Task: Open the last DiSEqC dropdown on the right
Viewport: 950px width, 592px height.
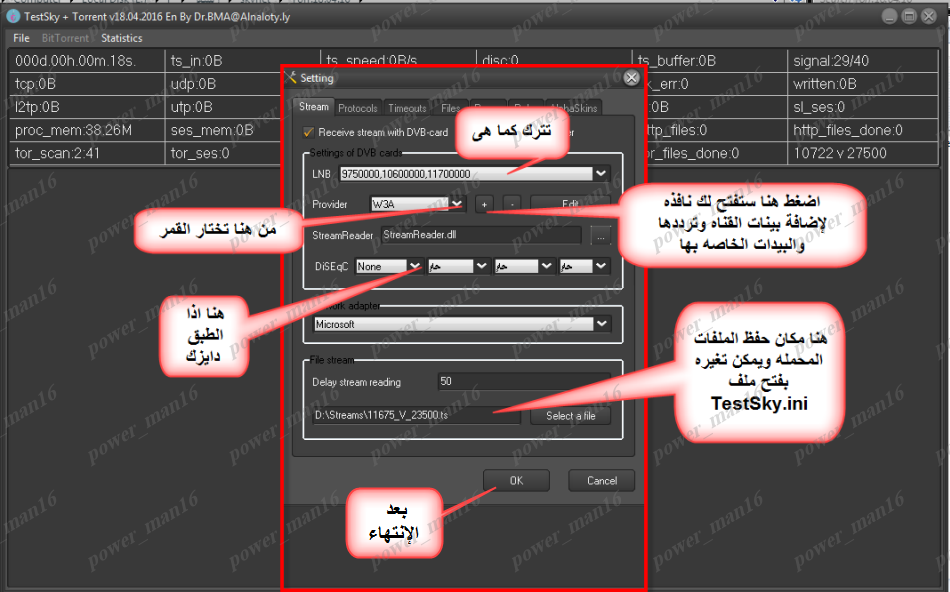Action: click(x=600, y=266)
